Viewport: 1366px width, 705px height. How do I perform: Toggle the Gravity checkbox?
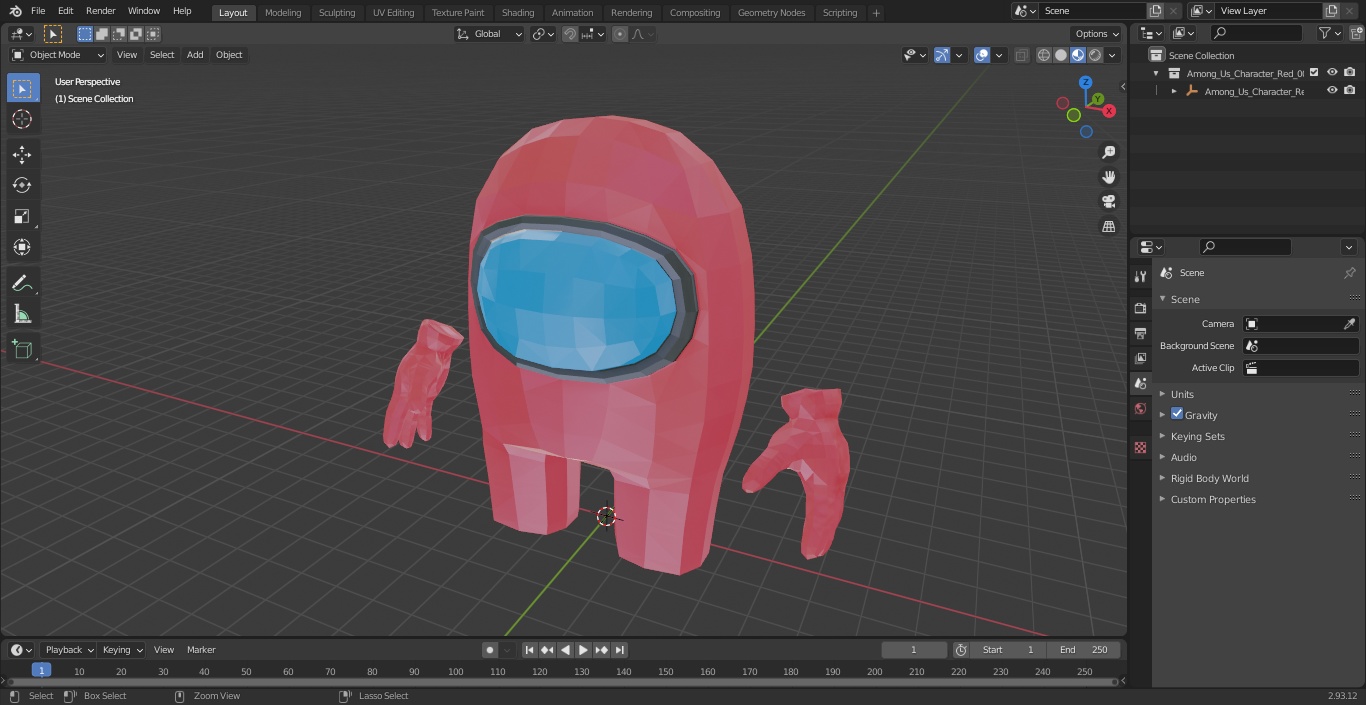tap(1177, 414)
